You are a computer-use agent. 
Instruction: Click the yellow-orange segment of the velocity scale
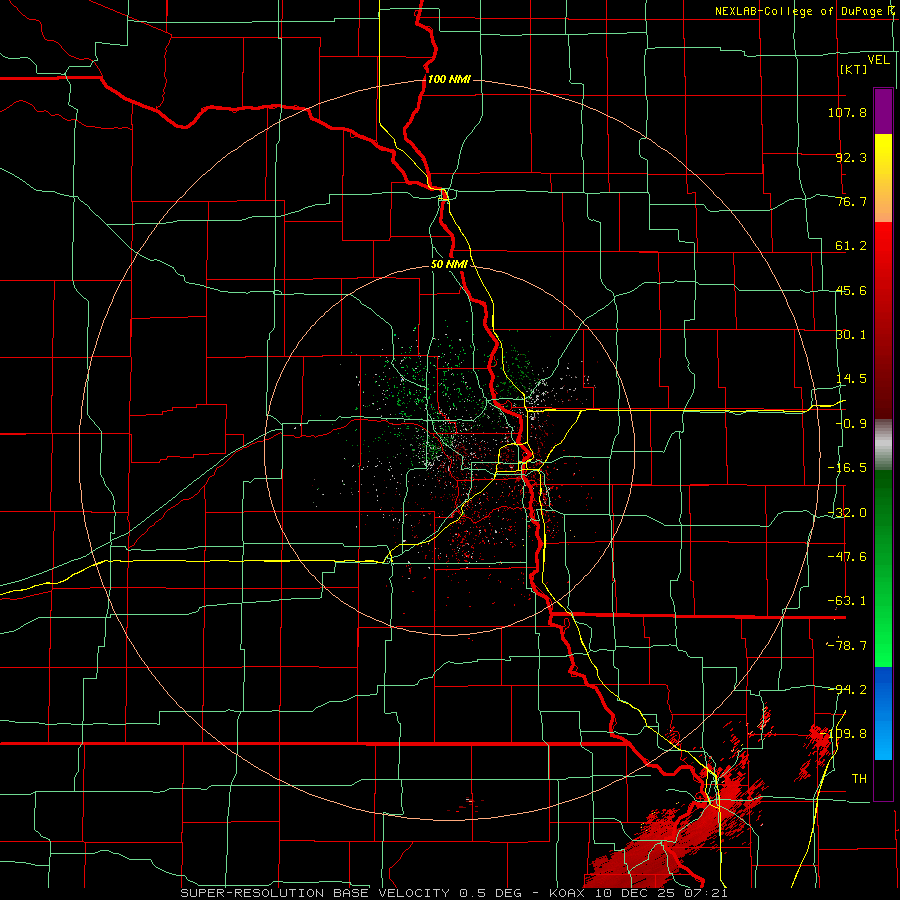[883, 178]
